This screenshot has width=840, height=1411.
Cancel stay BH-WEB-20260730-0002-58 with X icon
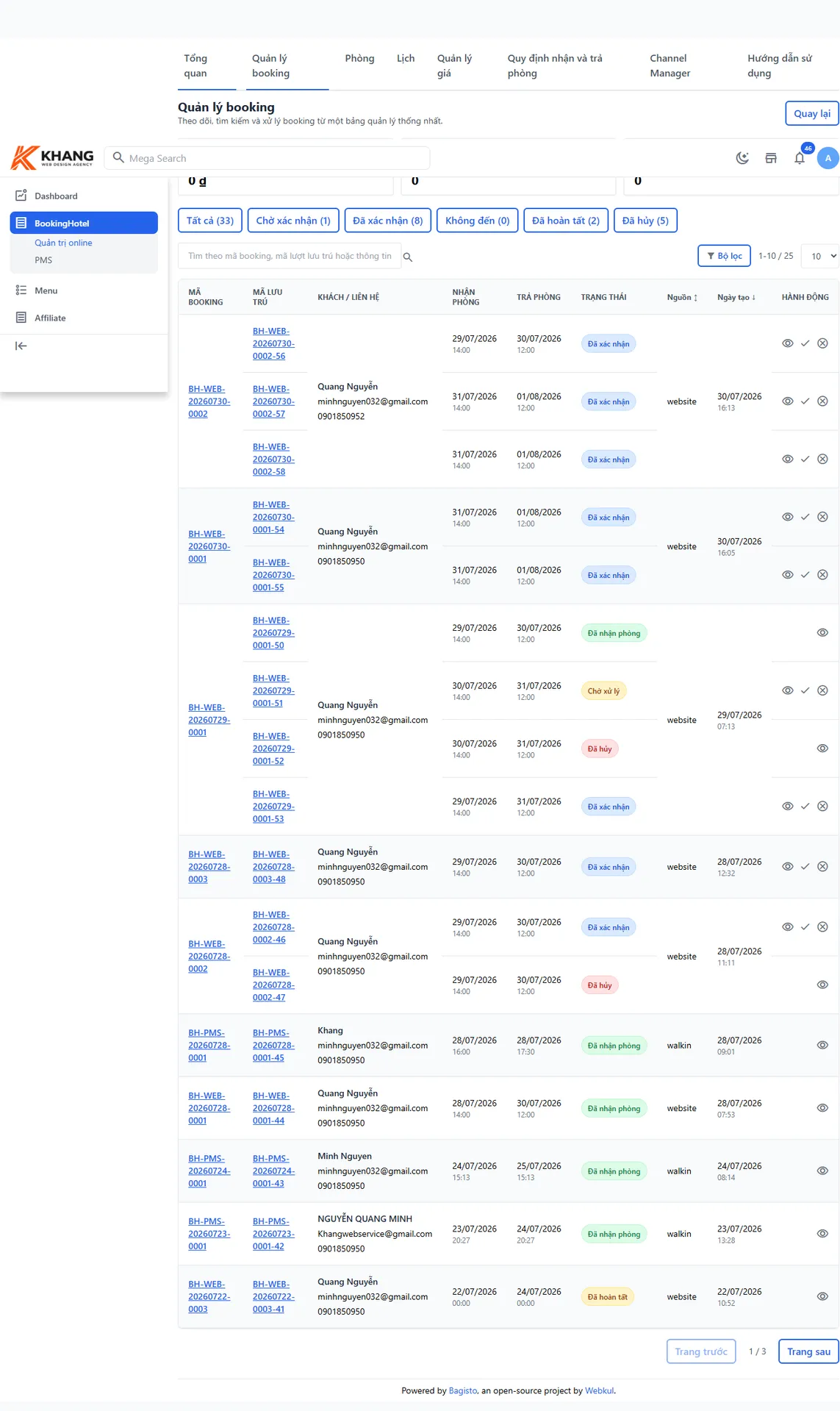tap(822, 459)
